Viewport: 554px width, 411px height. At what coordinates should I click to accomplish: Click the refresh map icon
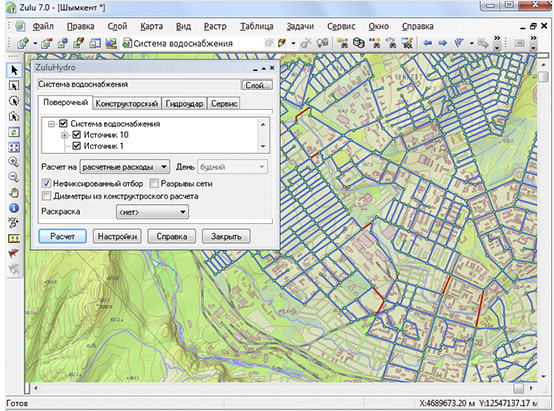(x=14, y=132)
